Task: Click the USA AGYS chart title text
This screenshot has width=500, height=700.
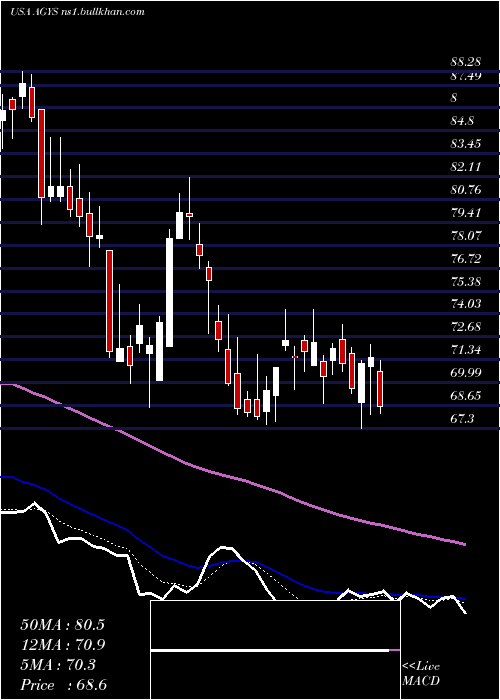Action: pyautogui.click(x=77, y=12)
